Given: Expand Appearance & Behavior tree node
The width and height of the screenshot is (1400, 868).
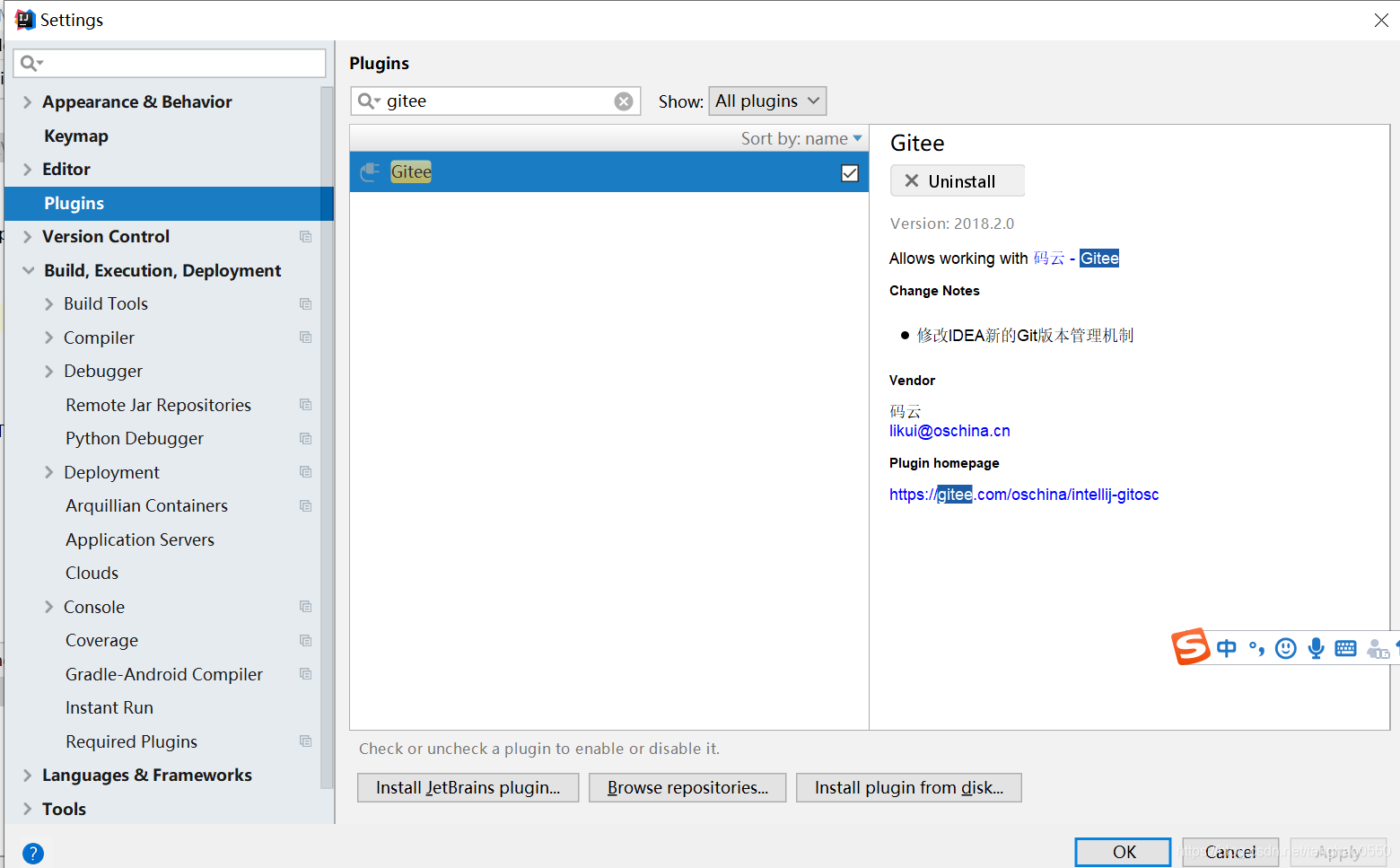Looking at the screenshot, I should tap(27, 102).
